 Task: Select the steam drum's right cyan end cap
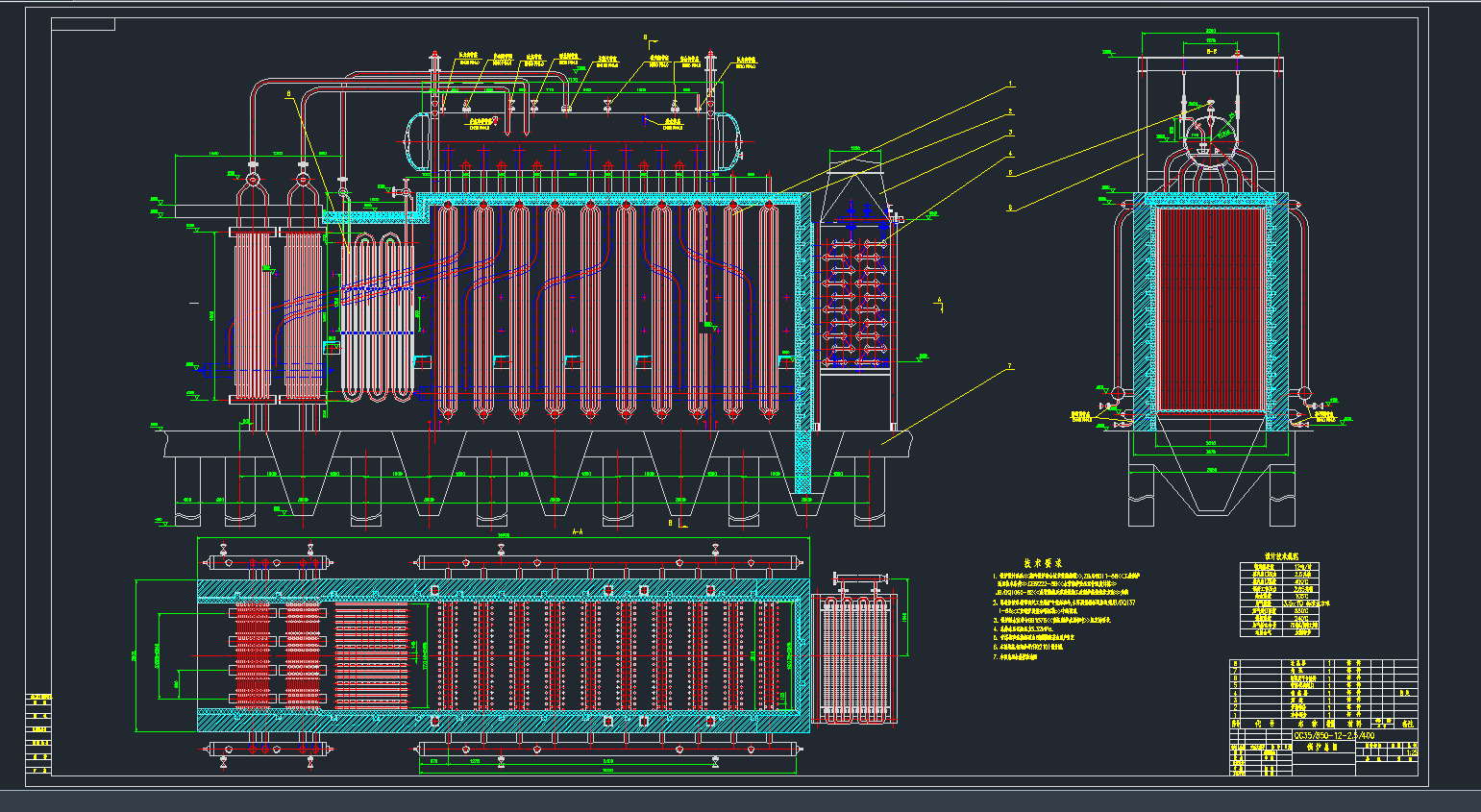coord(732,141)
